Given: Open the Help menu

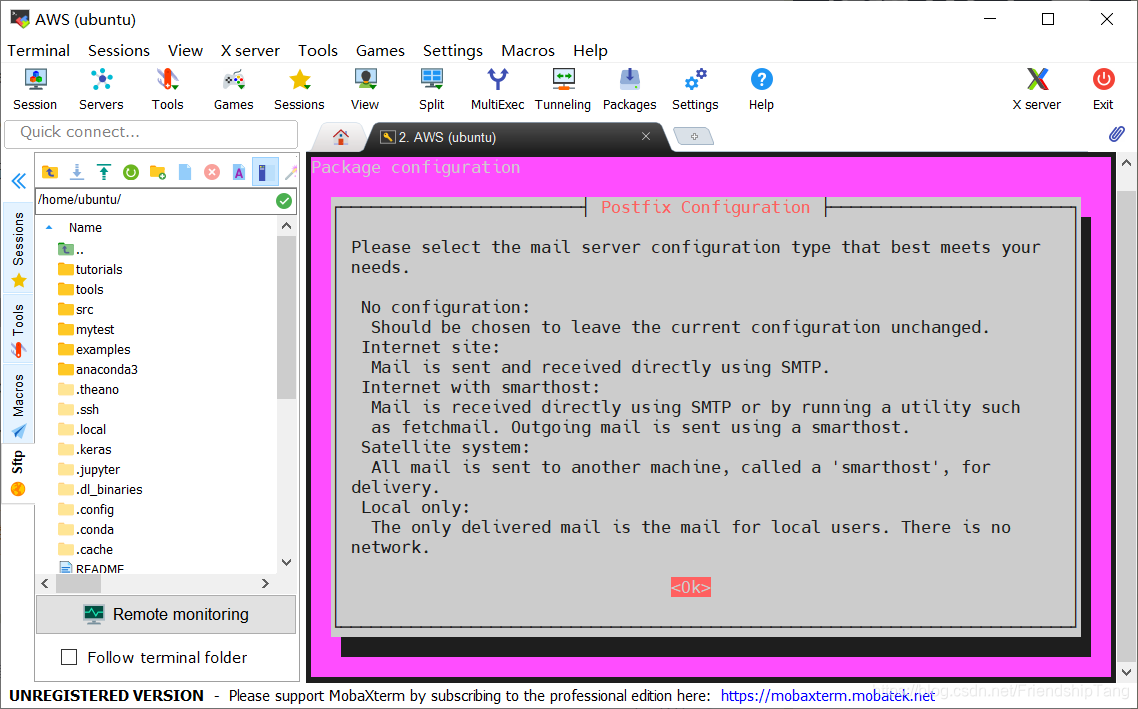Looking at the screenshot, I should click(590, 51).
